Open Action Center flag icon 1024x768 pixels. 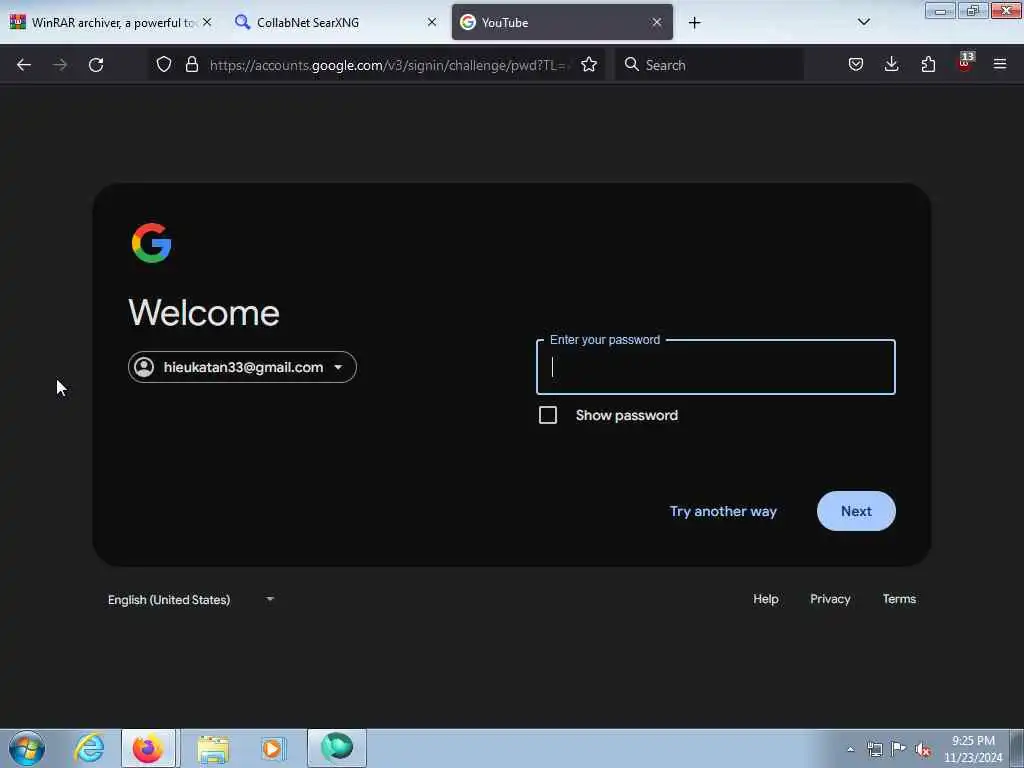[x=899, y=748]
